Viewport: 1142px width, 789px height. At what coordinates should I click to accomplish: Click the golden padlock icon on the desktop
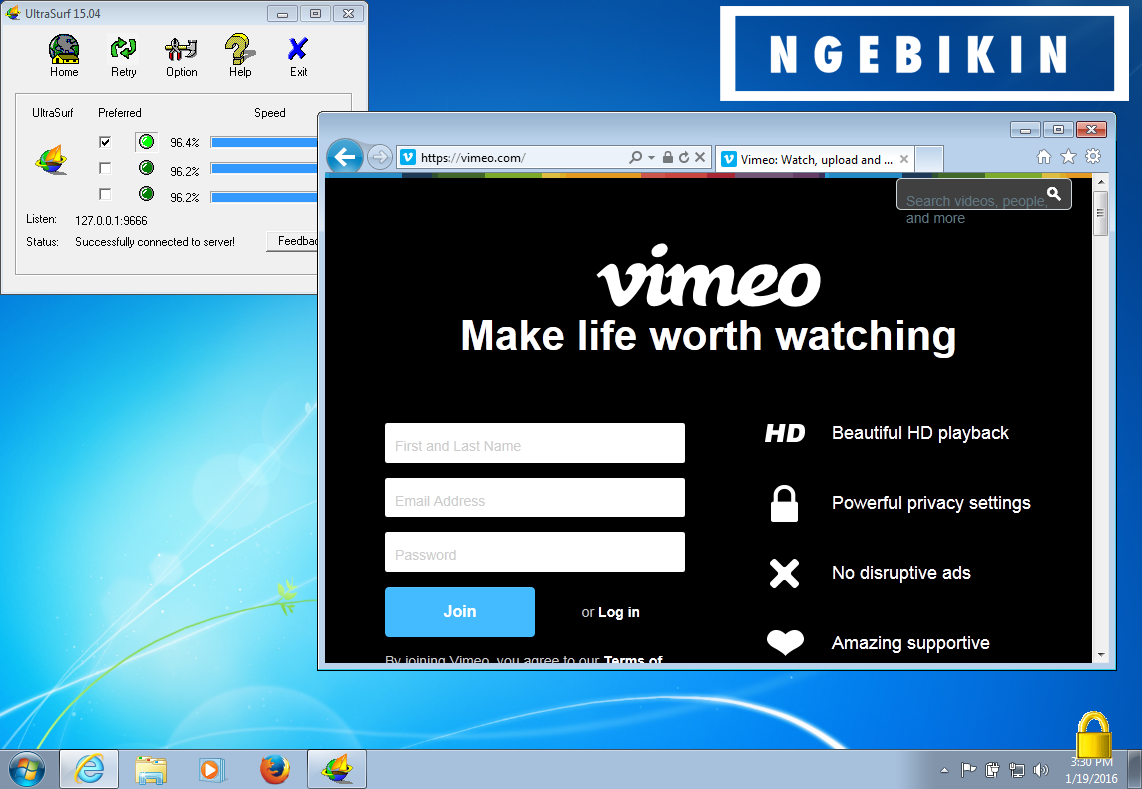[x=1094, y=735]
